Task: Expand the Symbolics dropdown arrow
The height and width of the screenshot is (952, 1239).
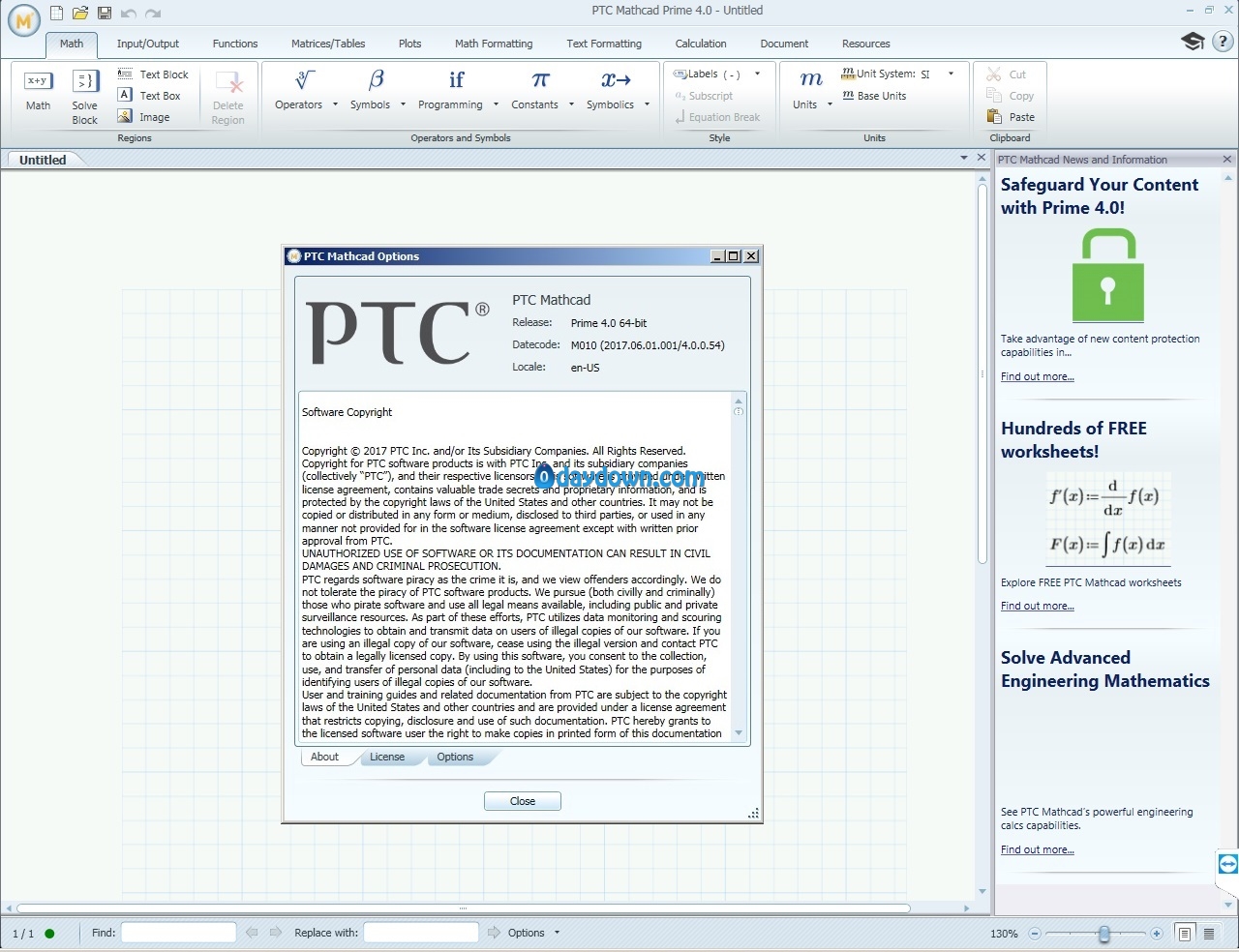Action: click(x=647, y=104)
